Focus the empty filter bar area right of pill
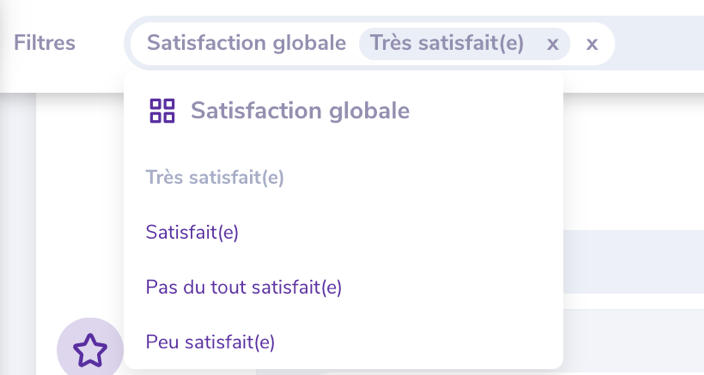Image resolution: width=704 pixels, height=375 pixels. tap(659, 43)
